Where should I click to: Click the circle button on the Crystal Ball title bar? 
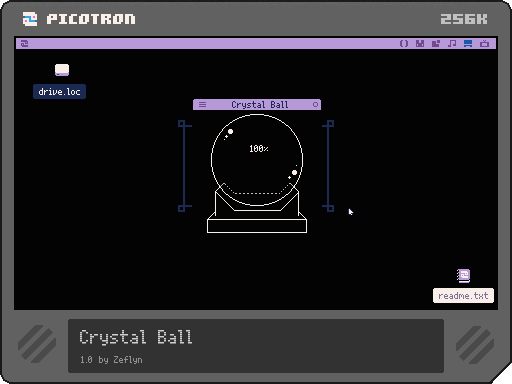point(315,105)
